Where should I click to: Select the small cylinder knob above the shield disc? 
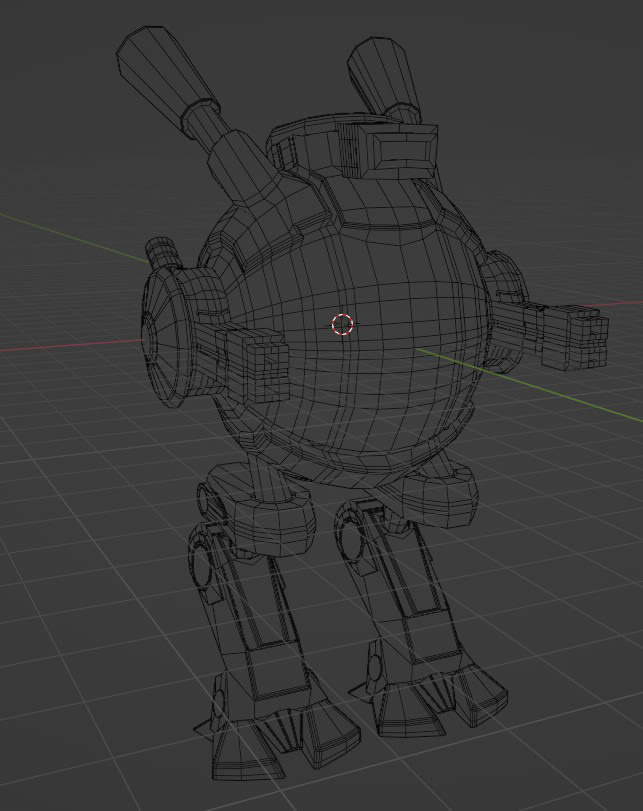pos(162,252)
